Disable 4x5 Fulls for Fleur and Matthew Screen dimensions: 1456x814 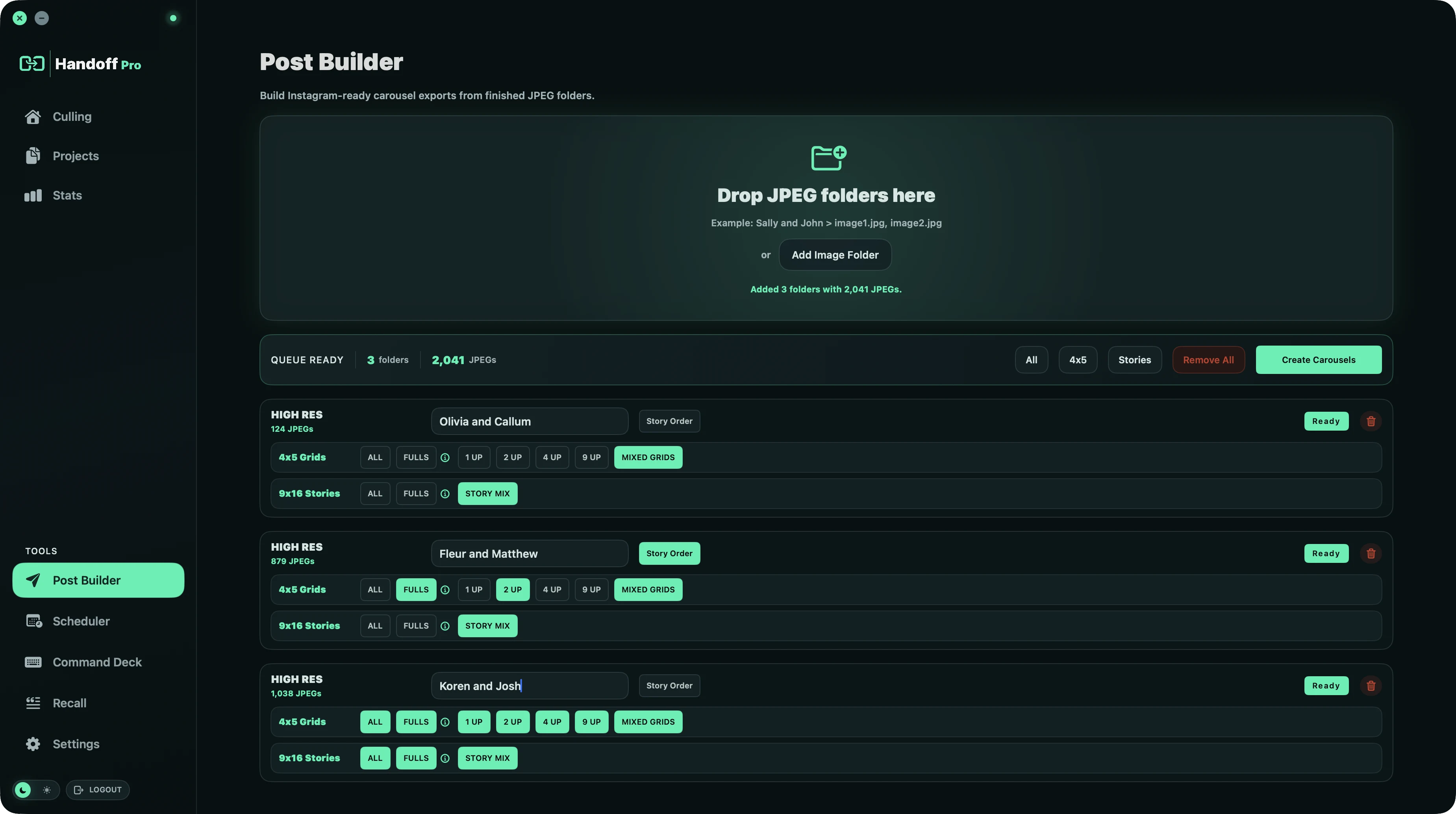click(x=416, y=590)
